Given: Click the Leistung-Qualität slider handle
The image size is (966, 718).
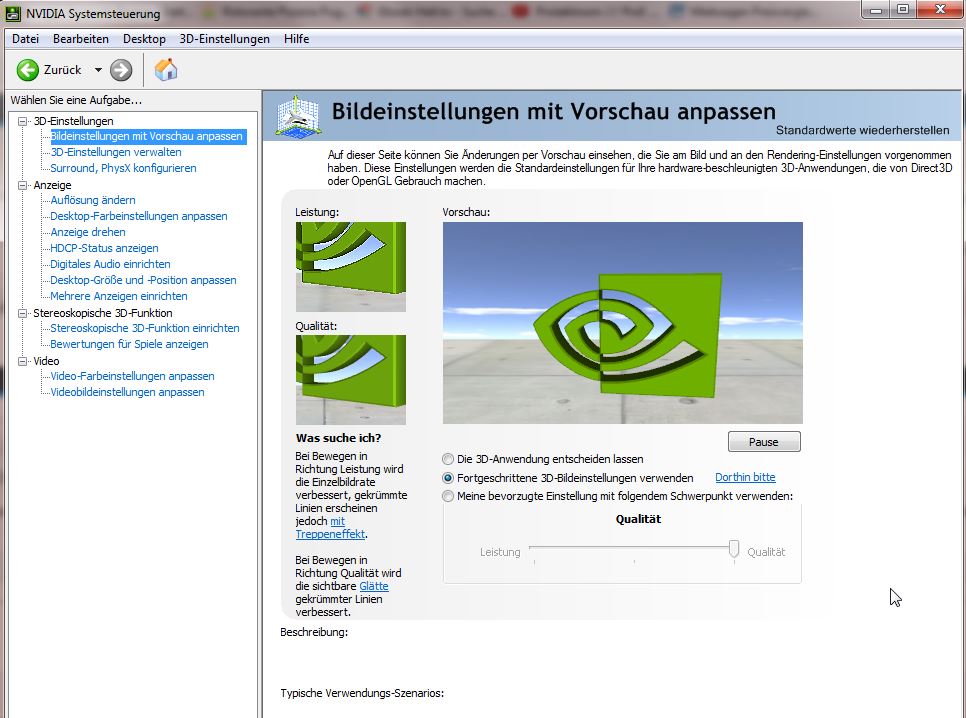Looking at the screenshot, I should click(734, 549).
